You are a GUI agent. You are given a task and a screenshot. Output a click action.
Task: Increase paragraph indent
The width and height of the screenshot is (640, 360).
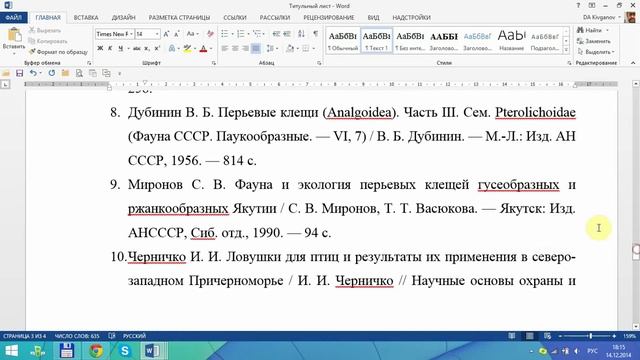(287, 34)
